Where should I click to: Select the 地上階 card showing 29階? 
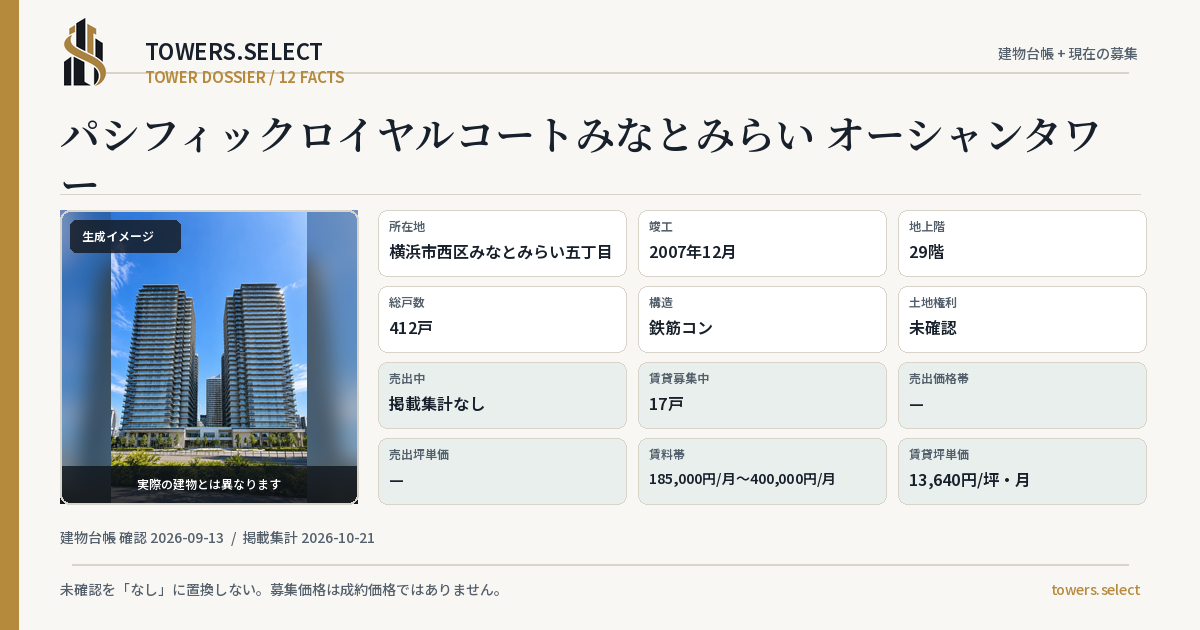pos(1022,243)
